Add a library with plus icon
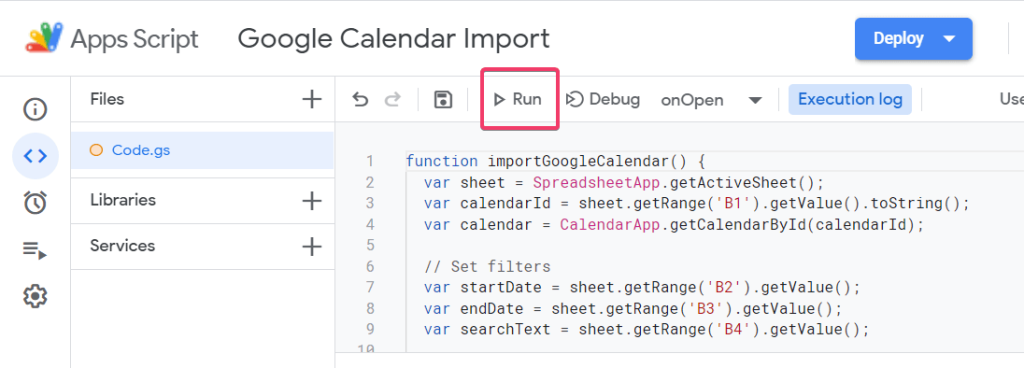This screenshot has width=1024, height=368. 312,200
